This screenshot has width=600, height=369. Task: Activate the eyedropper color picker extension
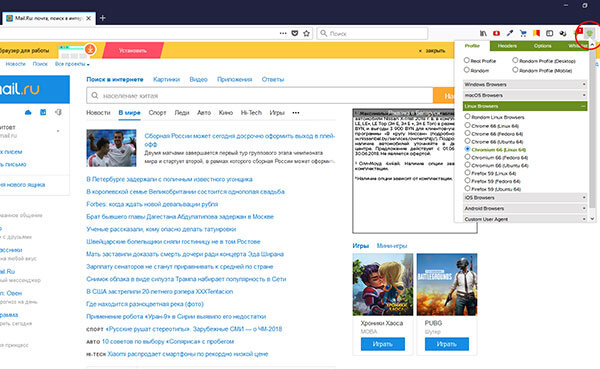click(510, 33)
